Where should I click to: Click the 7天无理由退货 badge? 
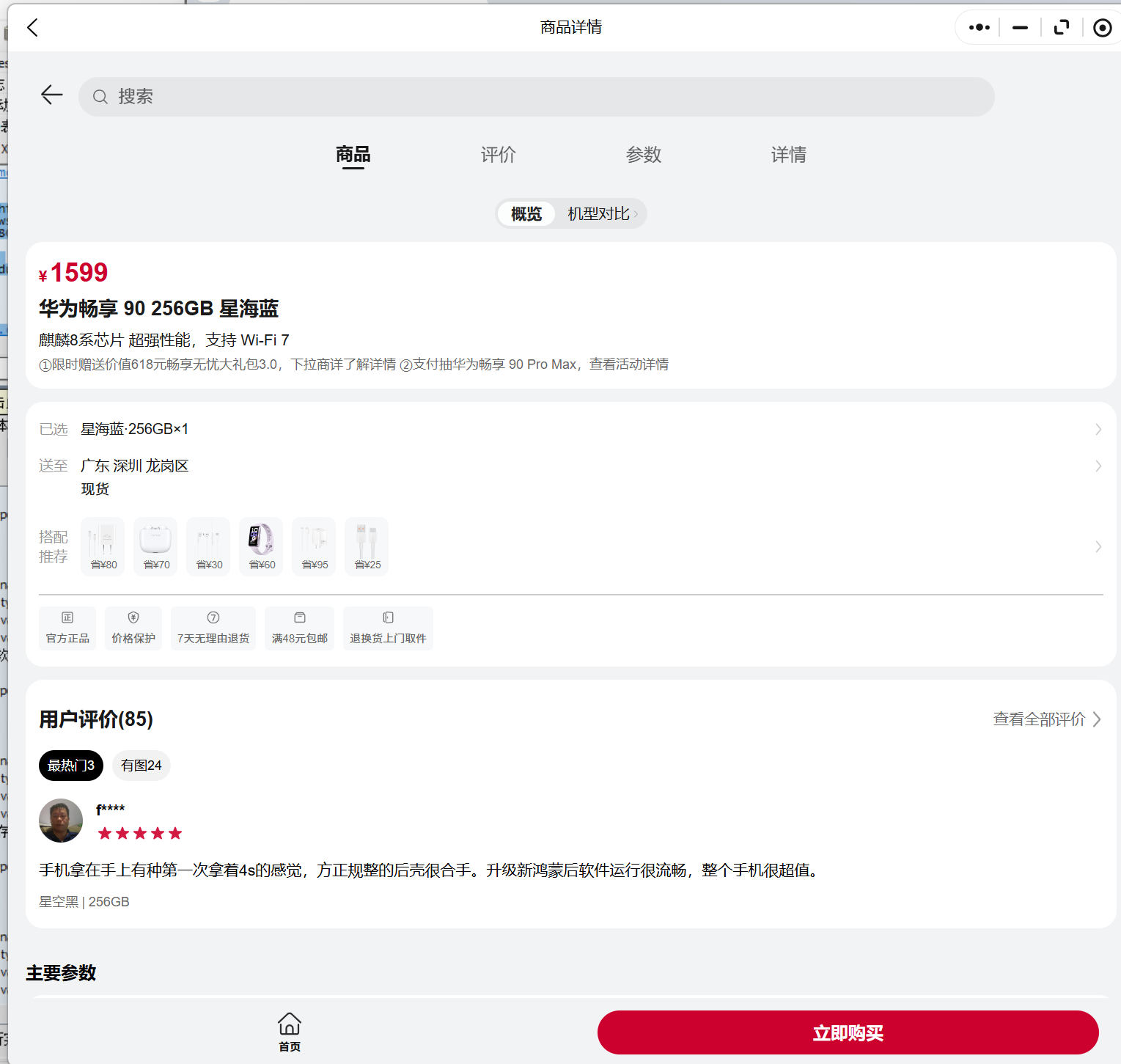pyautogui.click(x=213, y=628)
